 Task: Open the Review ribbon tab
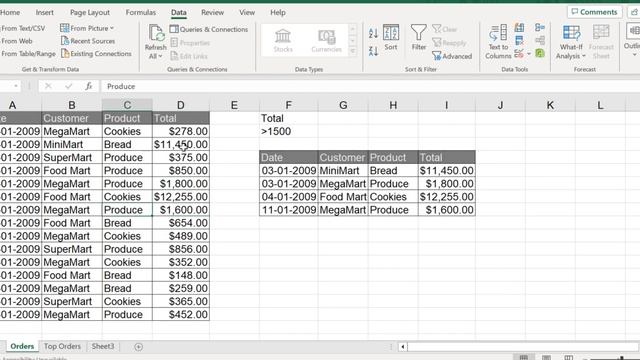tap(212, 12)
